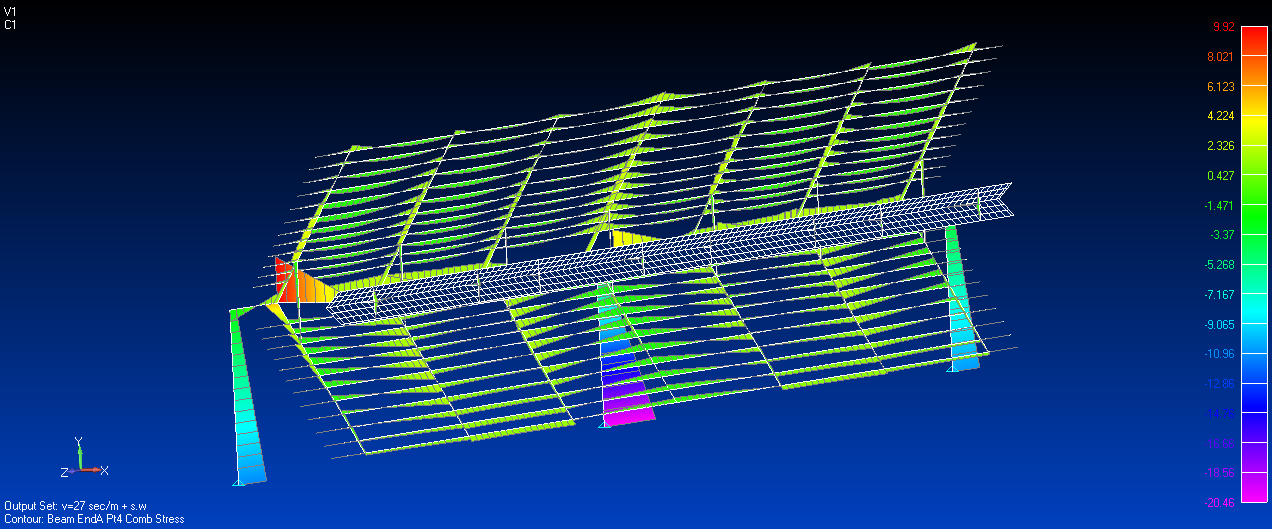
Task: Pick the red top legend color band
Action: click(1252, 41)
